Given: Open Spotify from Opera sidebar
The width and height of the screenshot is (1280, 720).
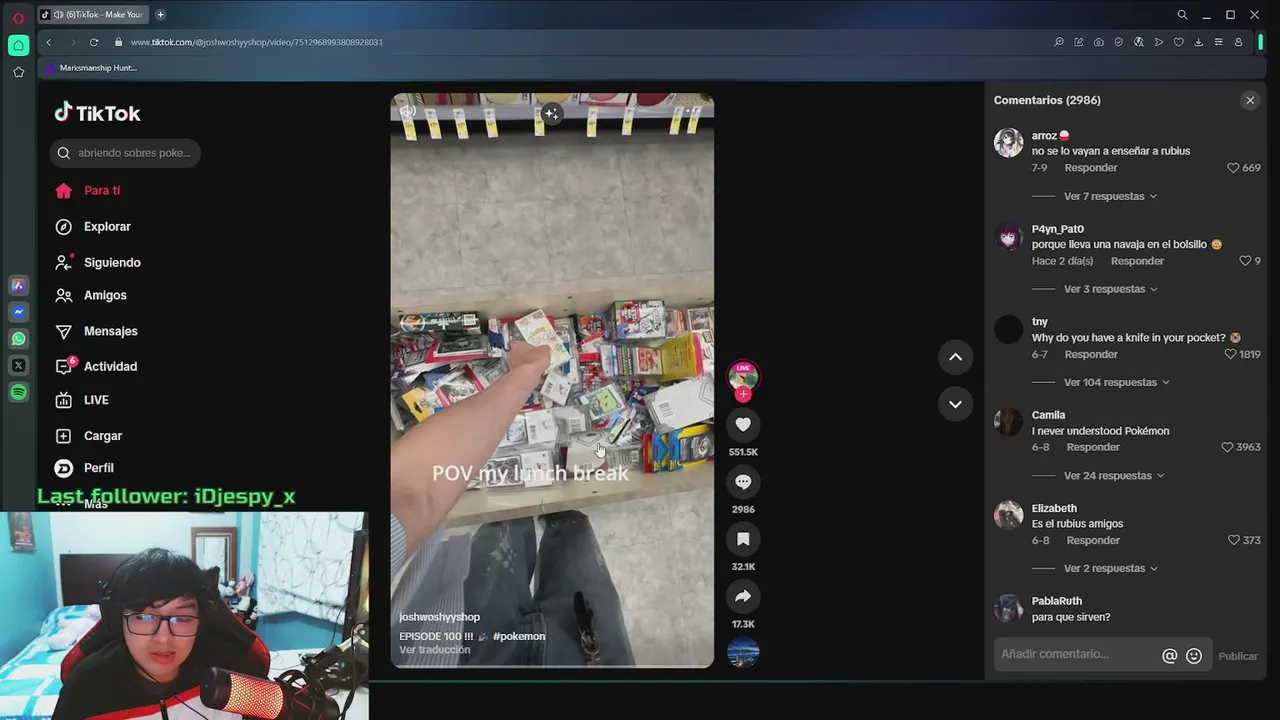Looking at the screenshot, I should [x=18, y=393].
